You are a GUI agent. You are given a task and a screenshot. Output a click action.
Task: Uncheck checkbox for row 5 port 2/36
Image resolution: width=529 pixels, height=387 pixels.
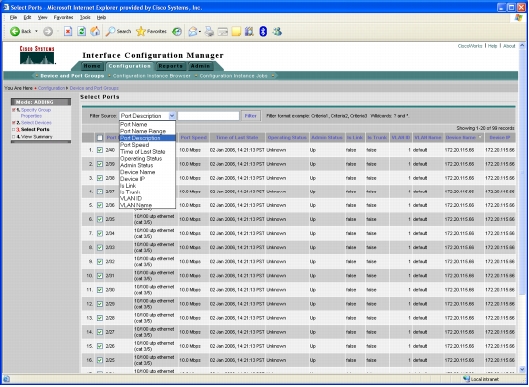tap(100, 205)
